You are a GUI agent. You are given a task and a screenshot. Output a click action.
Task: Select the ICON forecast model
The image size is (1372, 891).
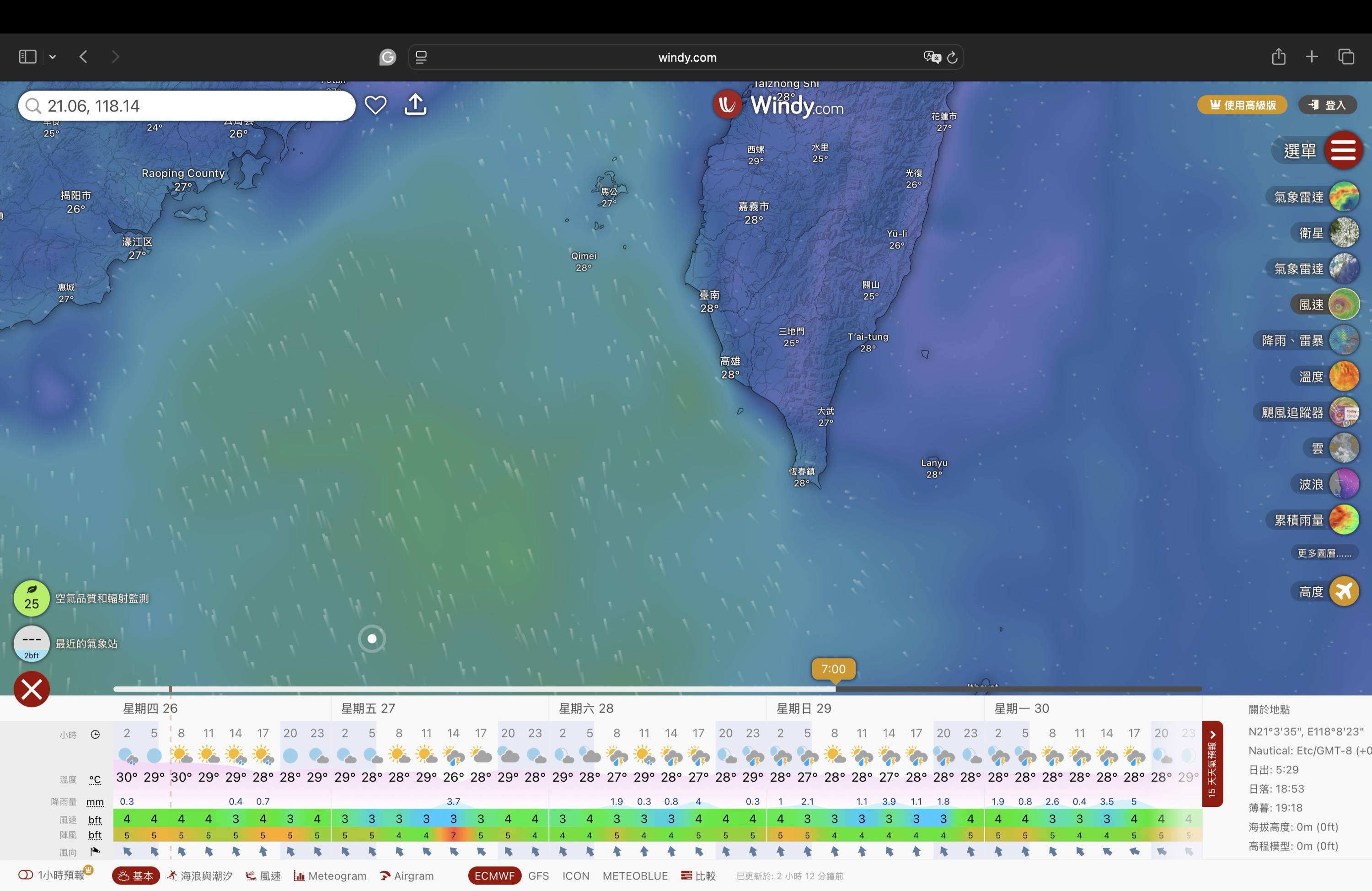575,875
